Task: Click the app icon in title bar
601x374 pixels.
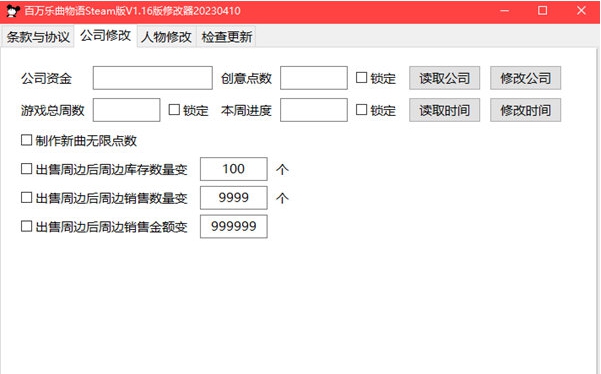Action: click(13, 11)
